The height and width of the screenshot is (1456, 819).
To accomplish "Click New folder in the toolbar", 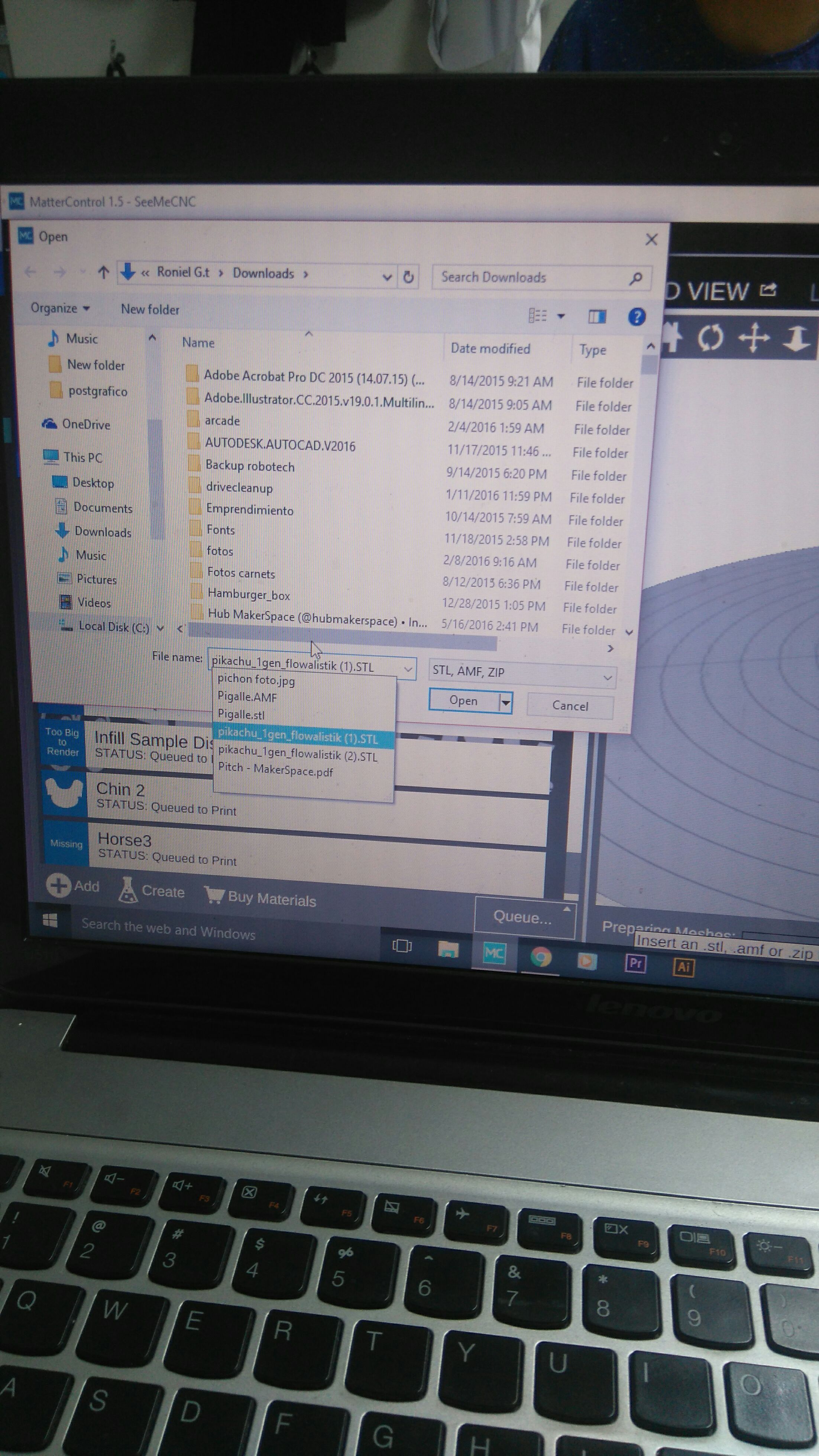I will (x=150, y=309).
